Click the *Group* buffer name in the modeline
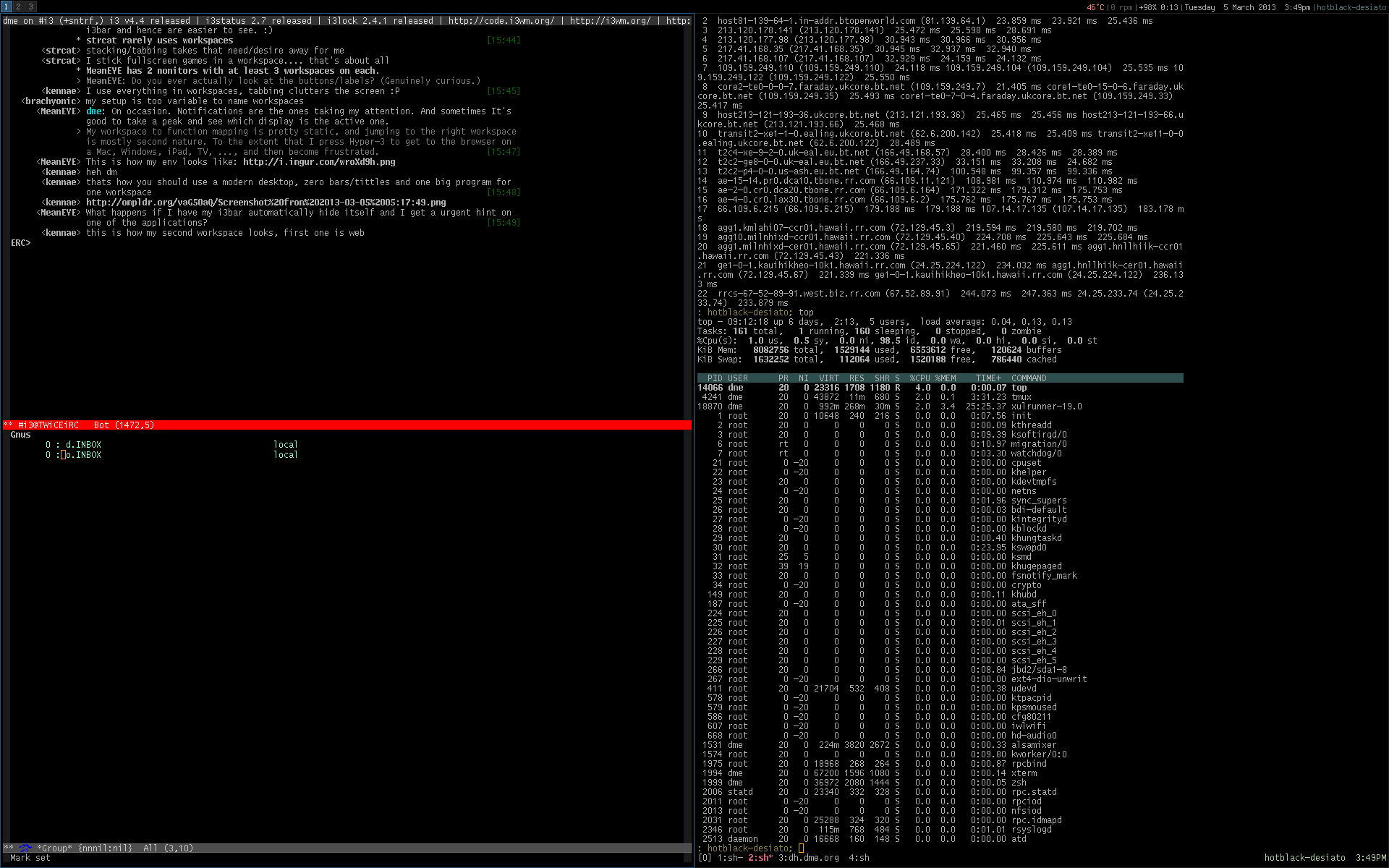The image size is (1389, 868). coord(55,848)
